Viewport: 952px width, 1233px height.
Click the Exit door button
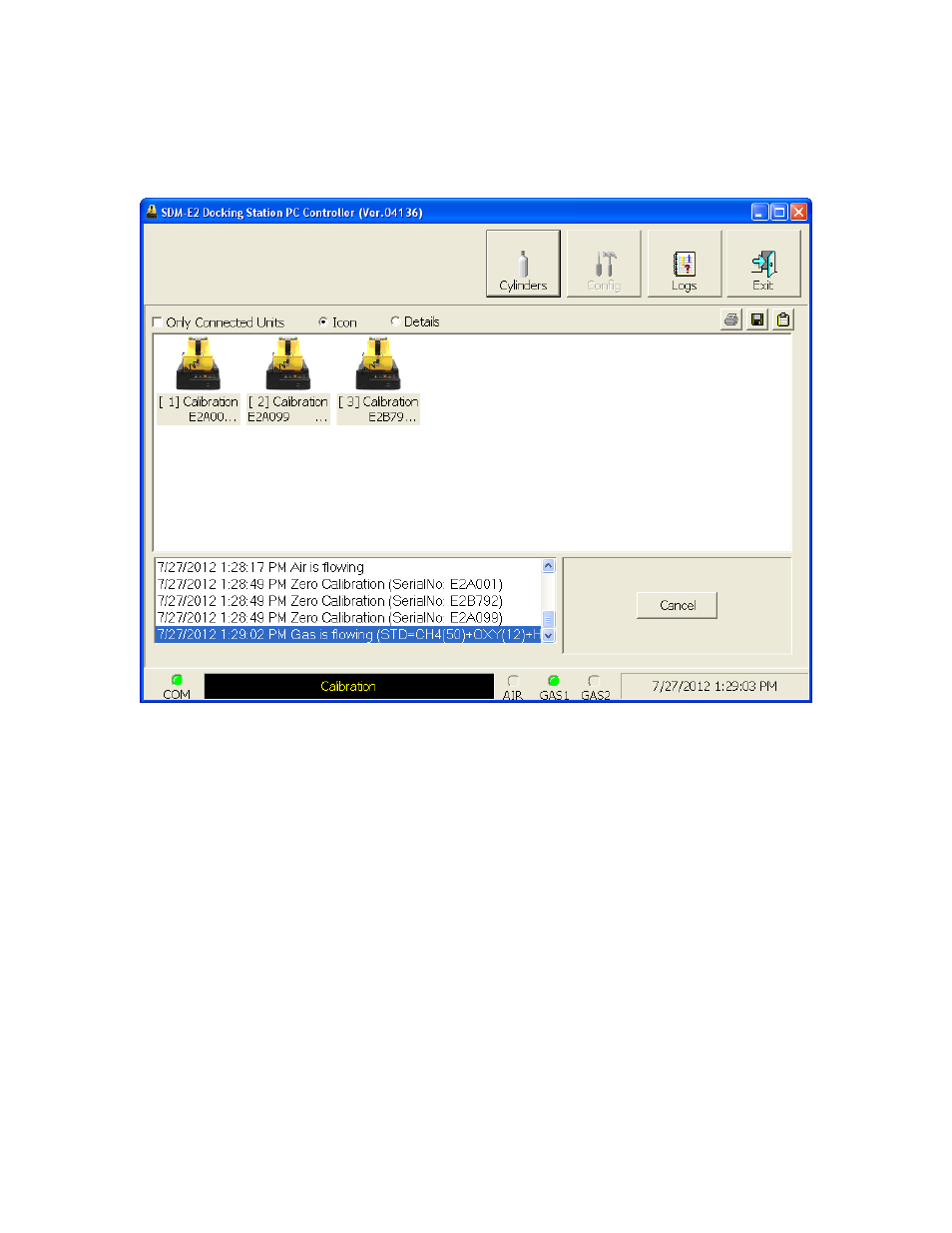click(763, 264)
